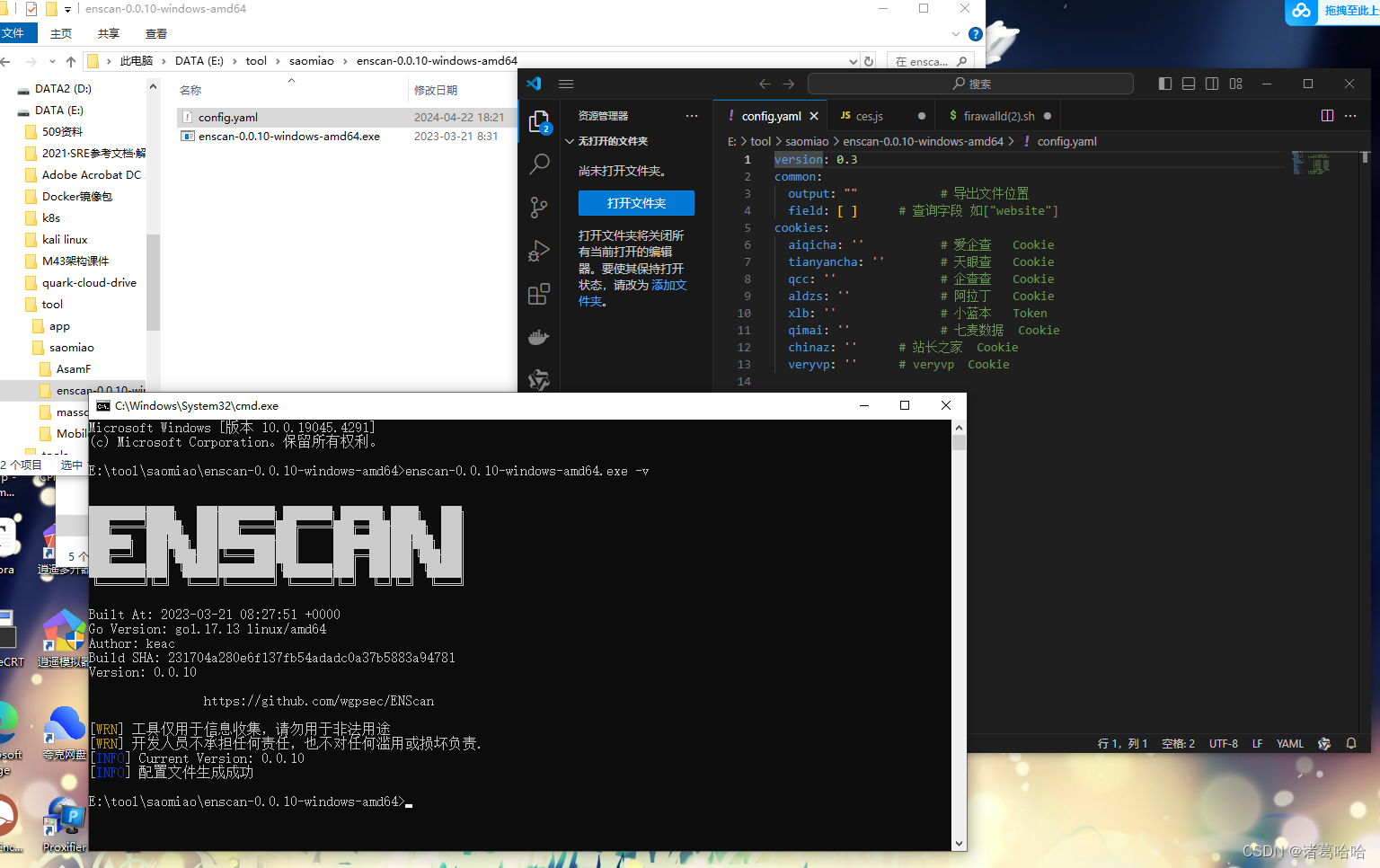Expand the File Explorer ribbon chevron
Screen dimensions: 1380x868
[955, 34]
